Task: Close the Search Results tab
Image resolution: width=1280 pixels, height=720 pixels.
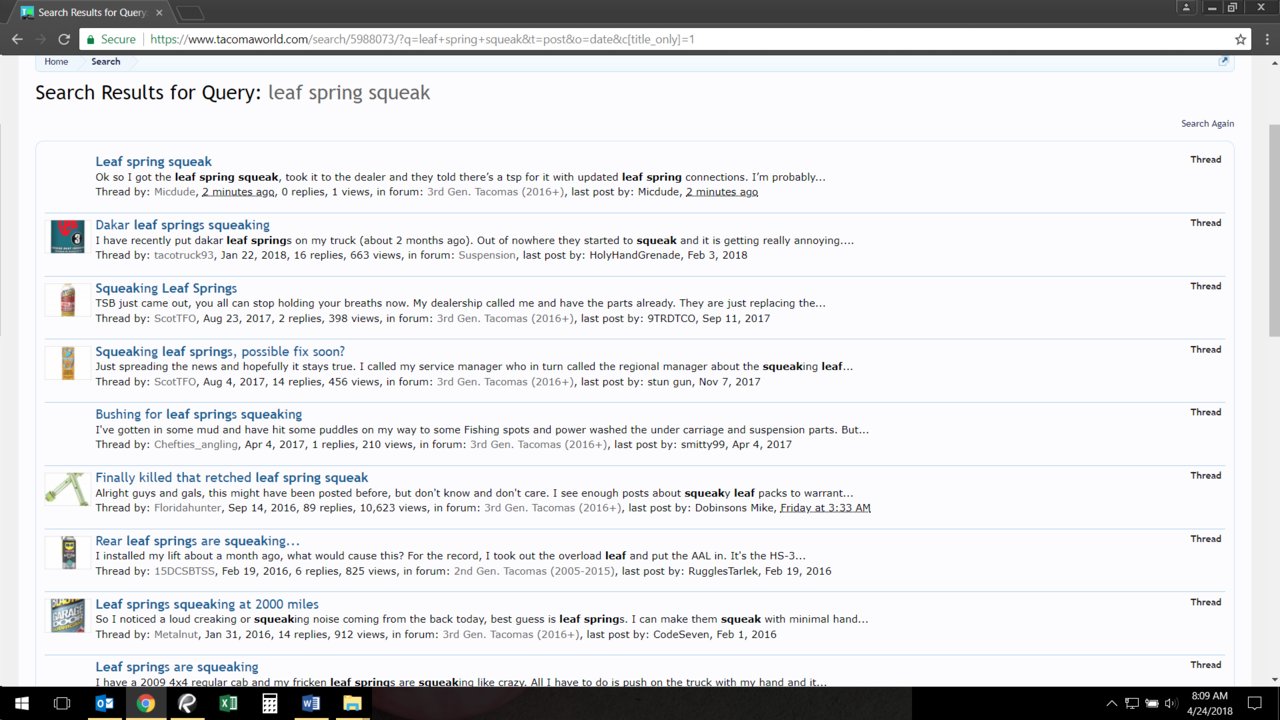Action: [x=159, y=12]
